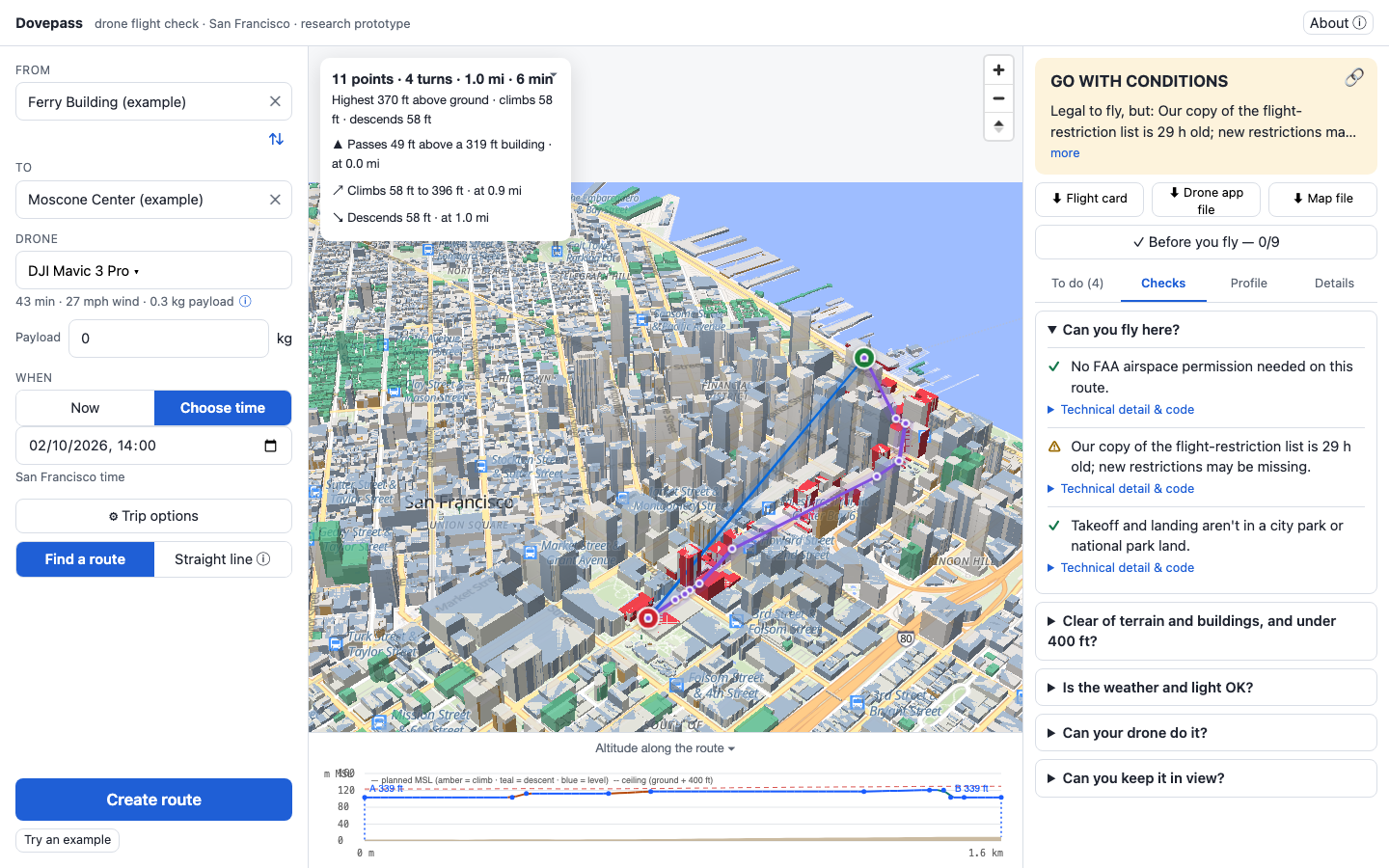Open the drone specs info icon

[245, 301]
